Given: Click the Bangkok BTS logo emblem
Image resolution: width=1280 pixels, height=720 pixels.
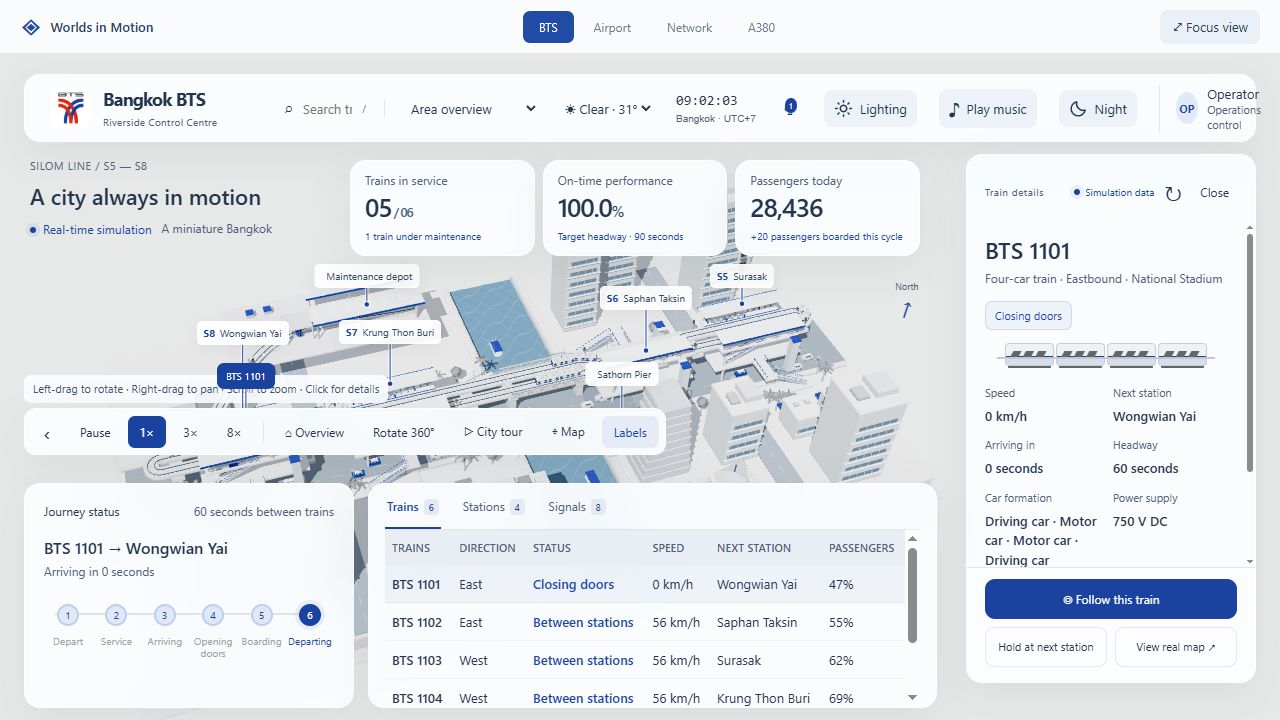Looking at the screenshot, I should (70, 108).
